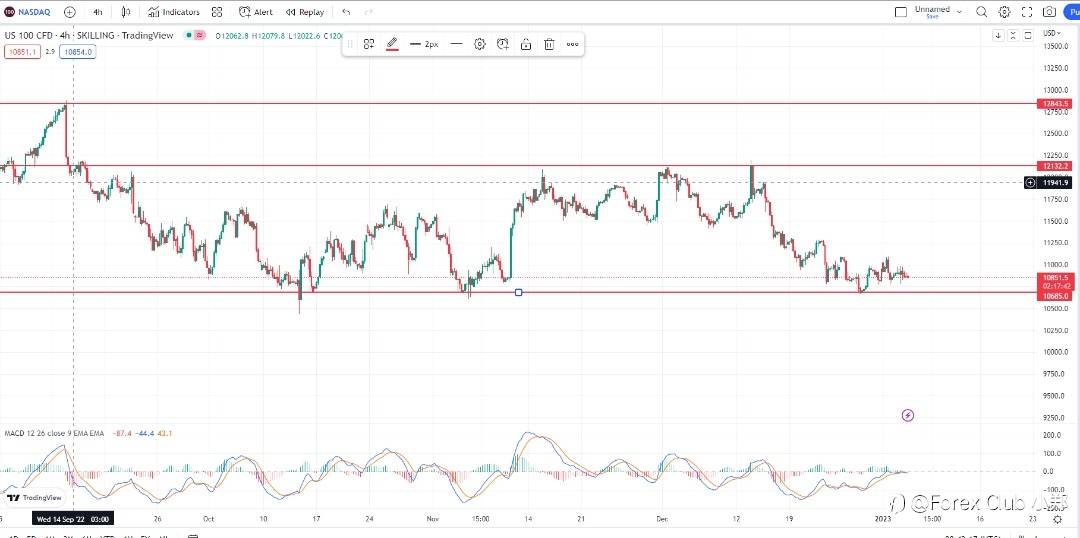Click the purple lightning event marker

[x=908, y=415]
